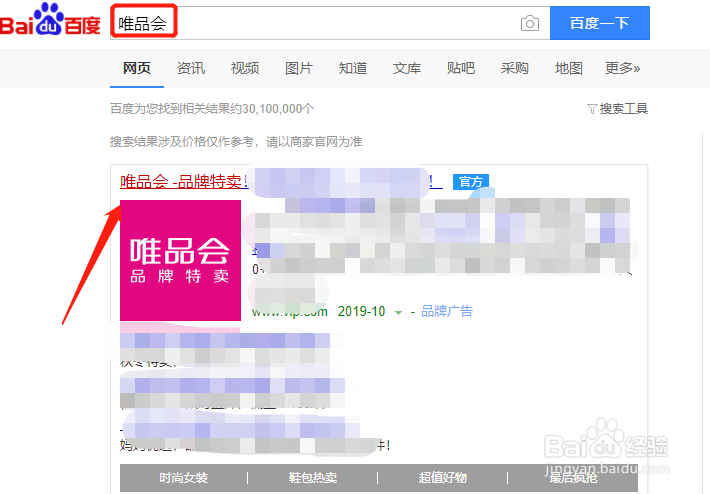Switch to the 知道 tab
This screenshot has height=494, width=710.
coord(353,68)
